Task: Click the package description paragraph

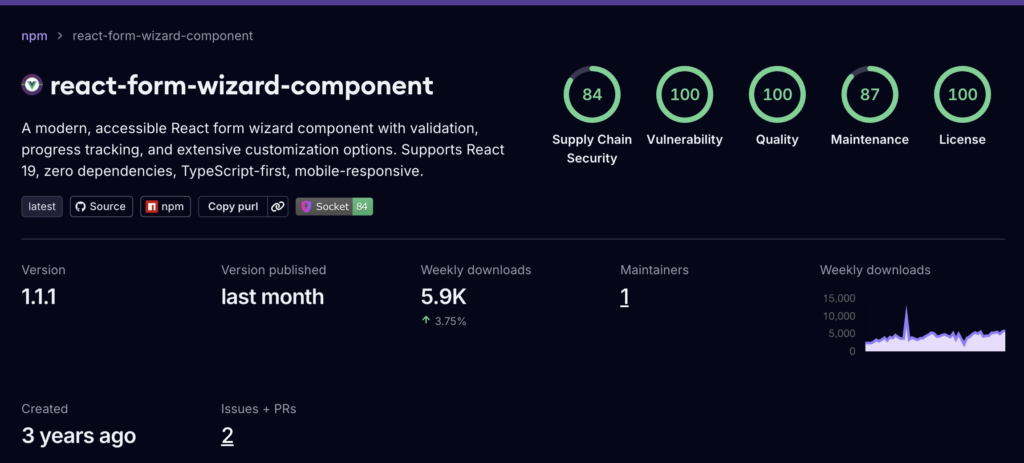Action: (263, 150)
